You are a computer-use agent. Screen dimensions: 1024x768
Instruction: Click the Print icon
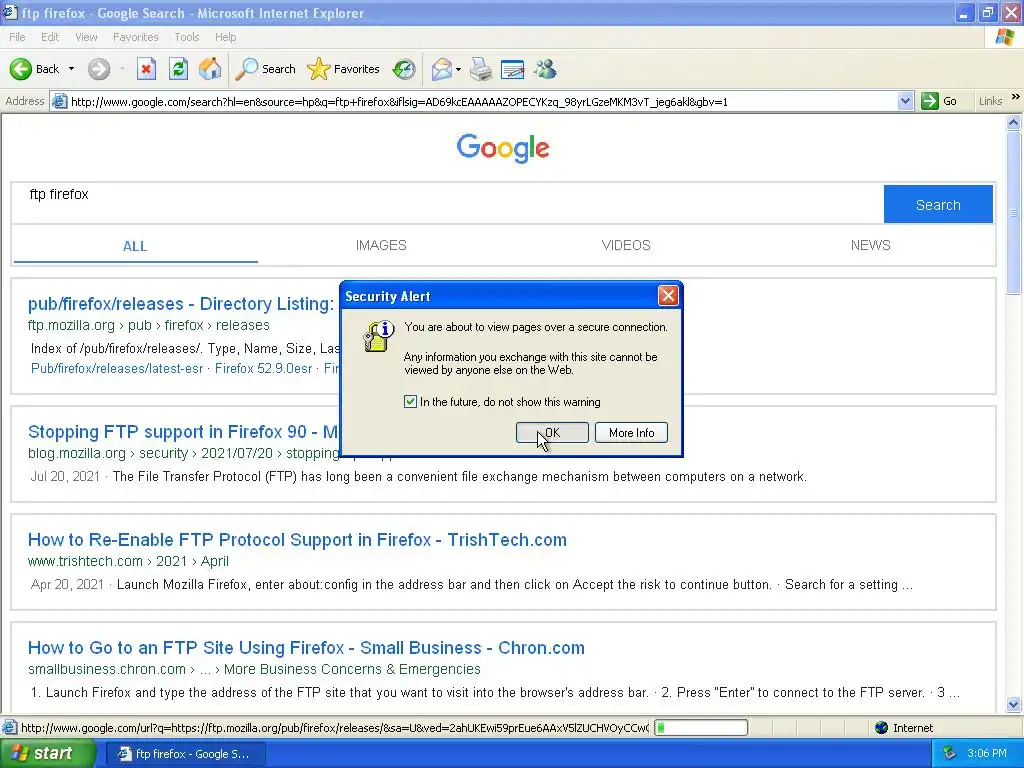coord(481,69)
